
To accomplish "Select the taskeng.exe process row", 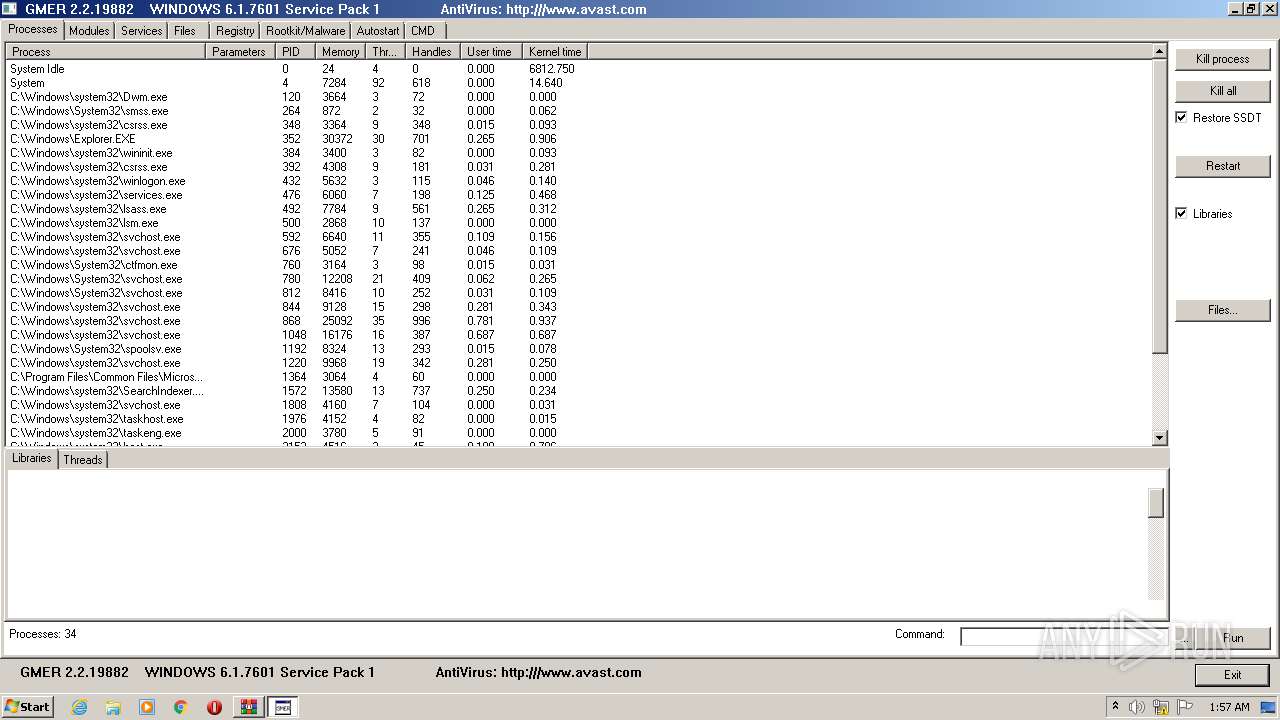I will coord(580,433).
